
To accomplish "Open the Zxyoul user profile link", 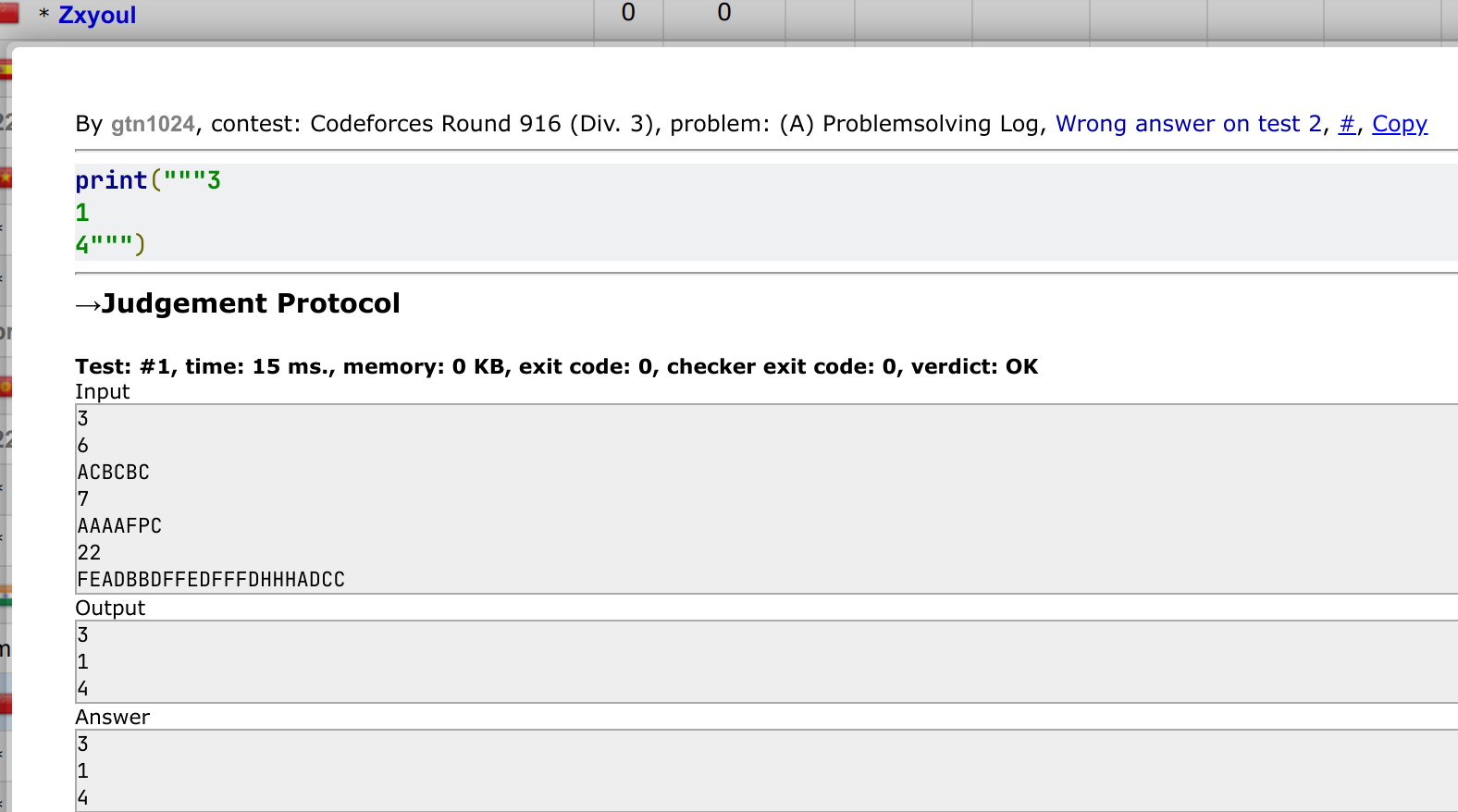I will [x=97, y=15].
